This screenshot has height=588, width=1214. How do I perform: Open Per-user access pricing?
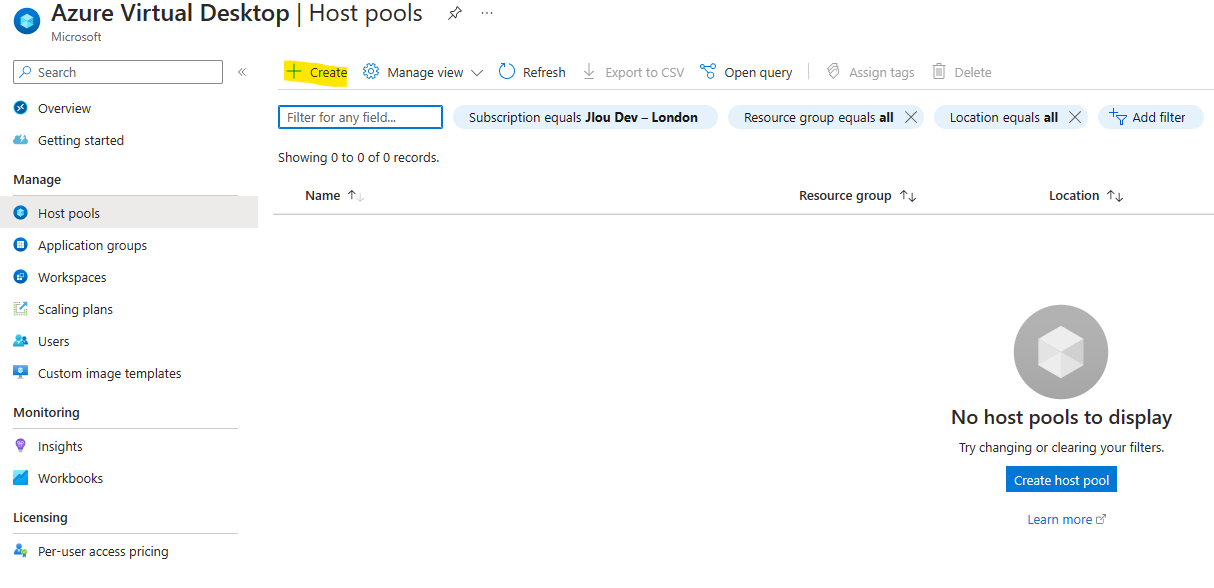tap(103, 551)
